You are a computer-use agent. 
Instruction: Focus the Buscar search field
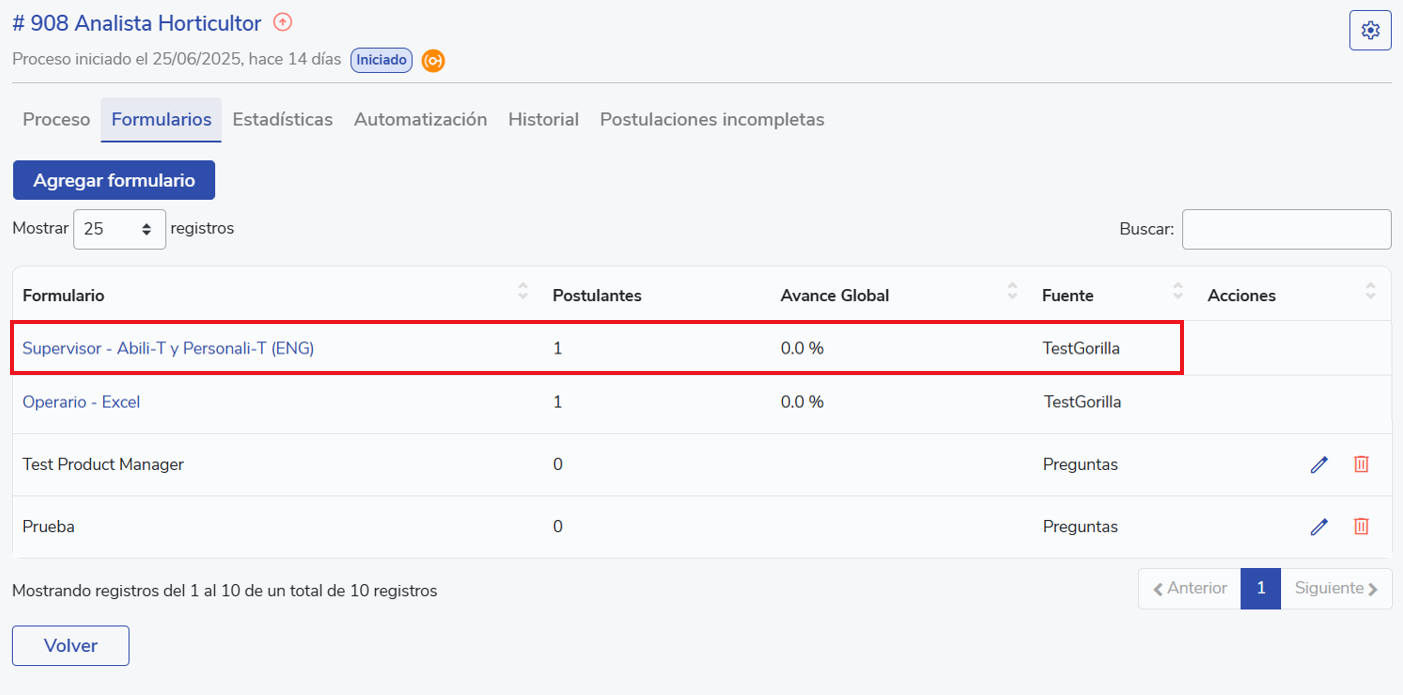(1286, 229)
